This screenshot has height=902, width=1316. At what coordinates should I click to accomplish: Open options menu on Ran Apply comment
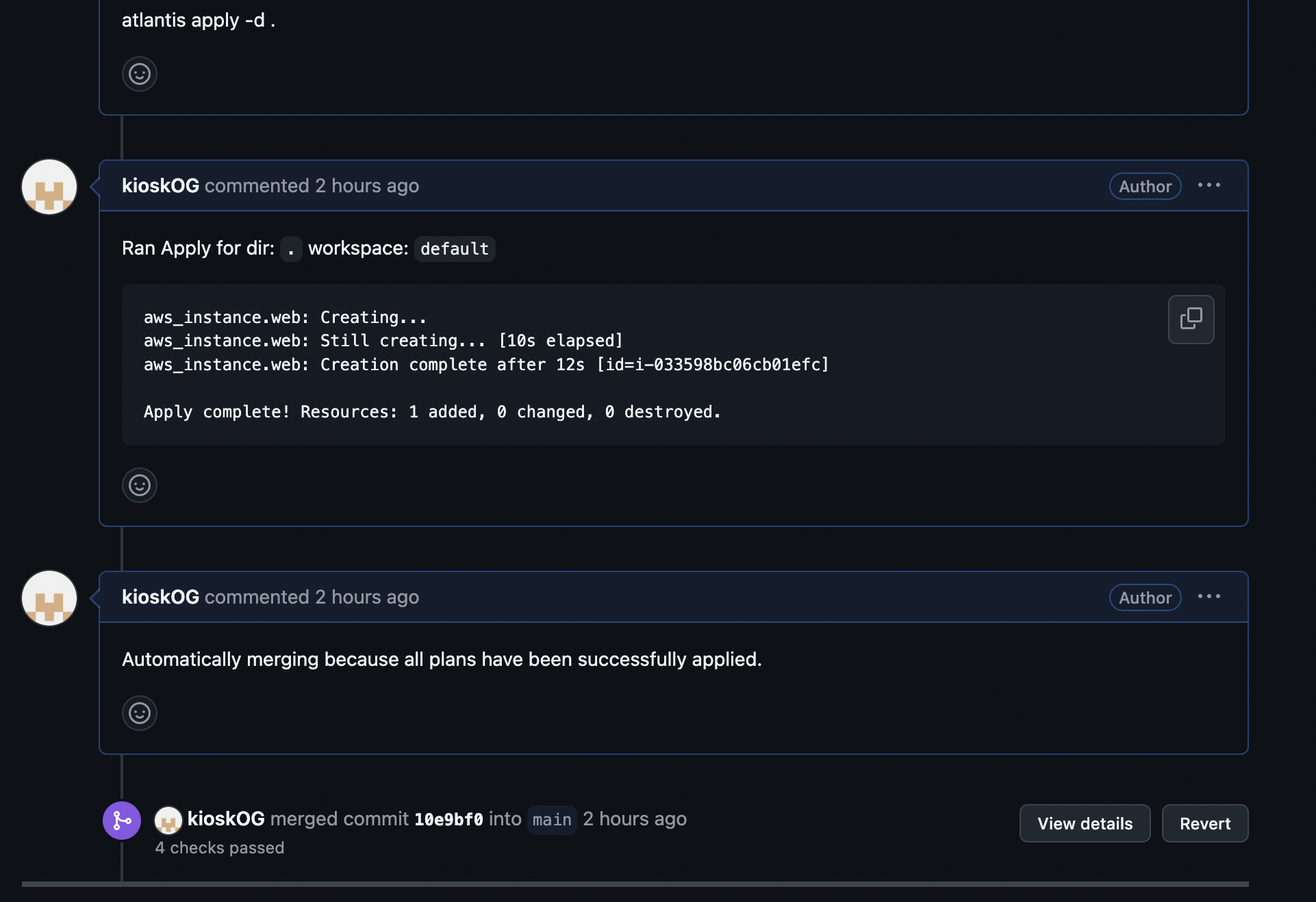(1209, 185)
